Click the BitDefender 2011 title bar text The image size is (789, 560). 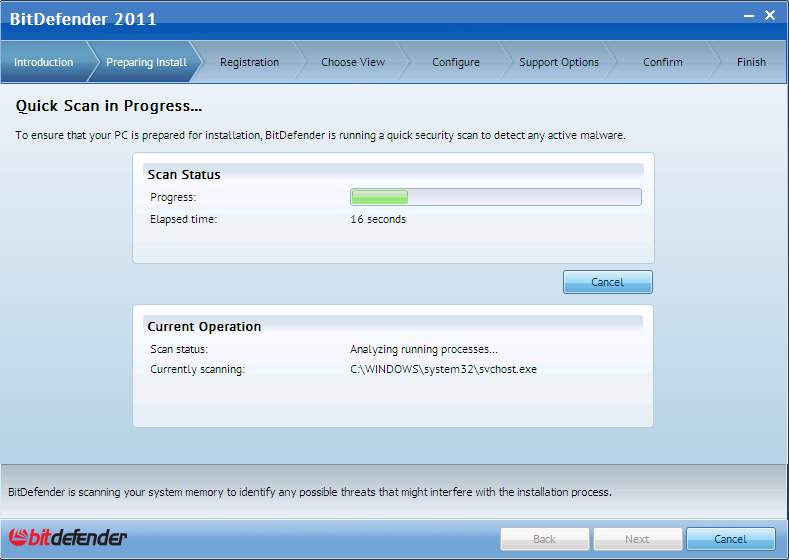point(83,18)
